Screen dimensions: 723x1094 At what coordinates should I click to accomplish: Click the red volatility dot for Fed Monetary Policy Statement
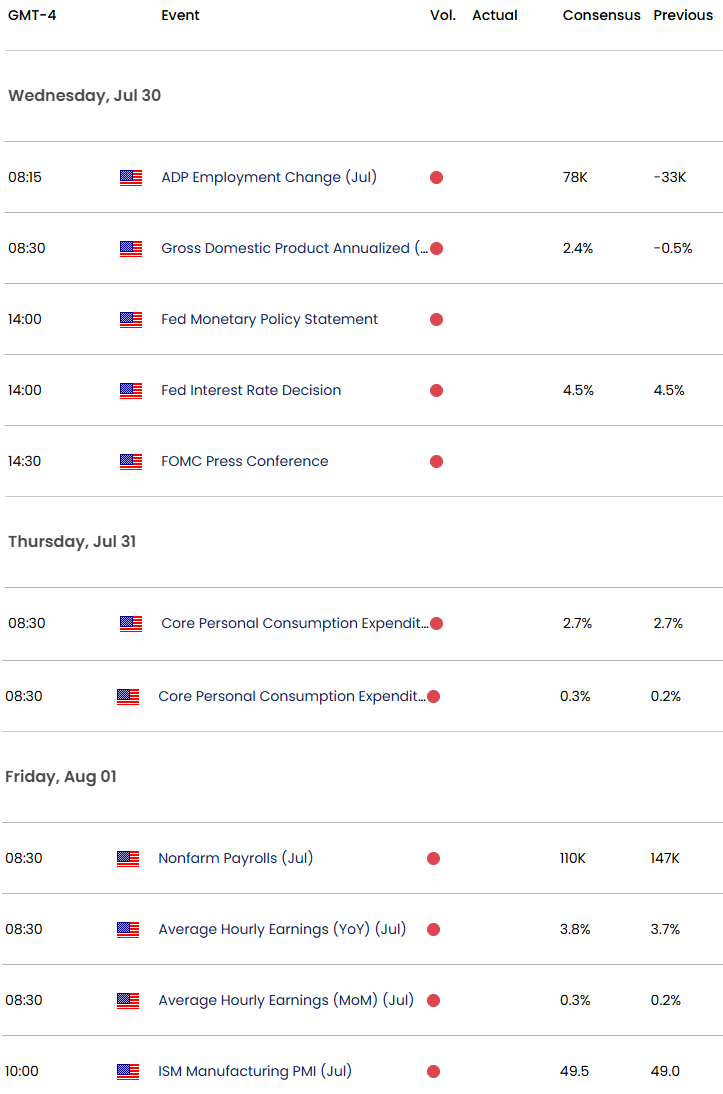tap(437, 320)
